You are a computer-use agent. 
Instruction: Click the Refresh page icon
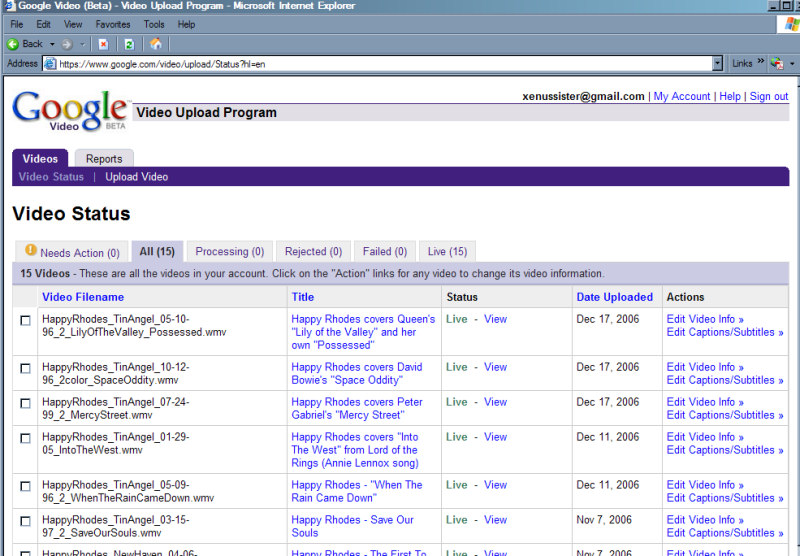tap(129, 44)
